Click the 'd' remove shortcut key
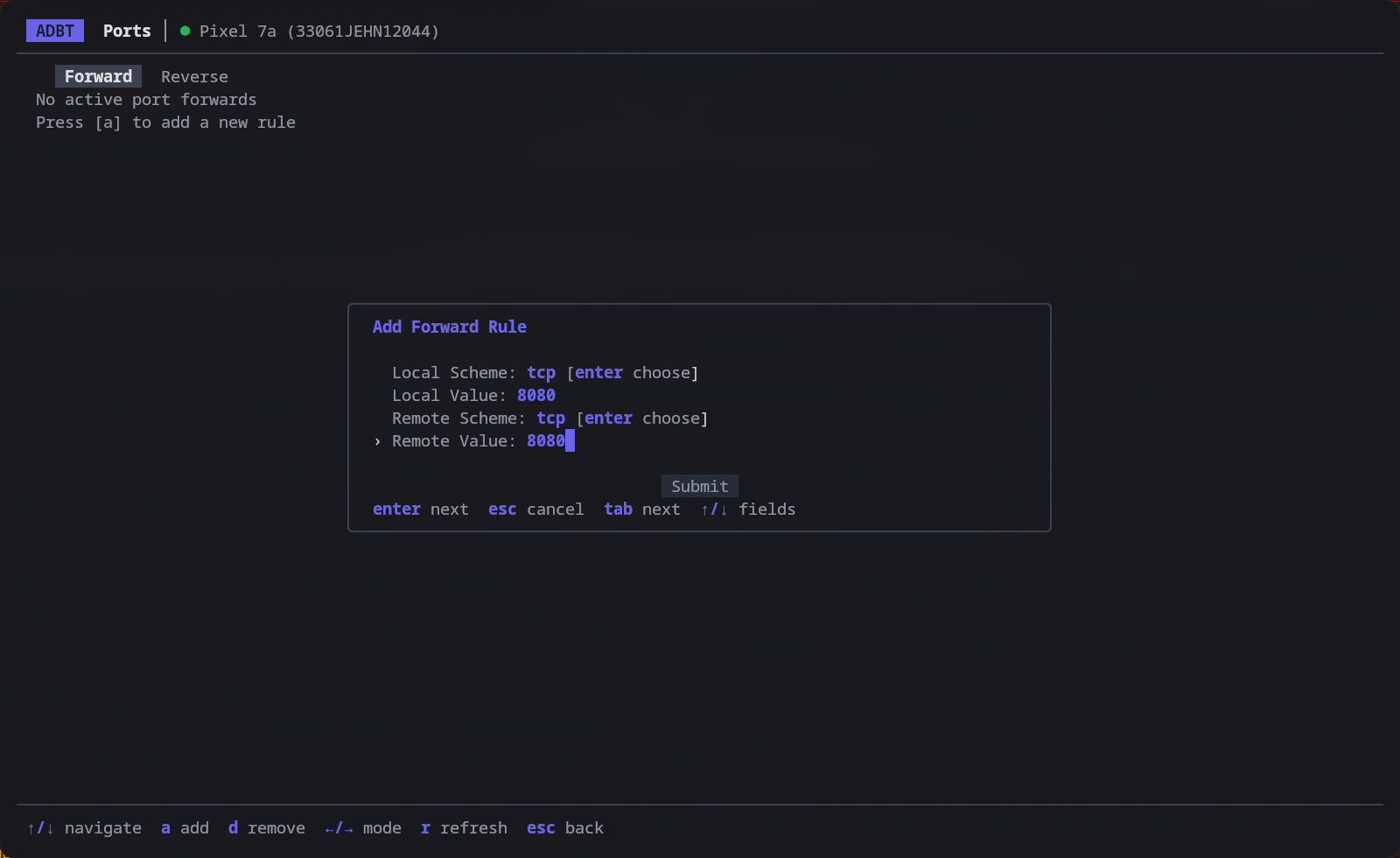 click(233, 828)
